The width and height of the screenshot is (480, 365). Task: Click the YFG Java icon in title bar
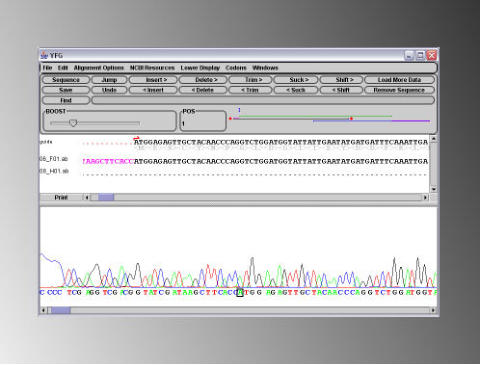44,55
